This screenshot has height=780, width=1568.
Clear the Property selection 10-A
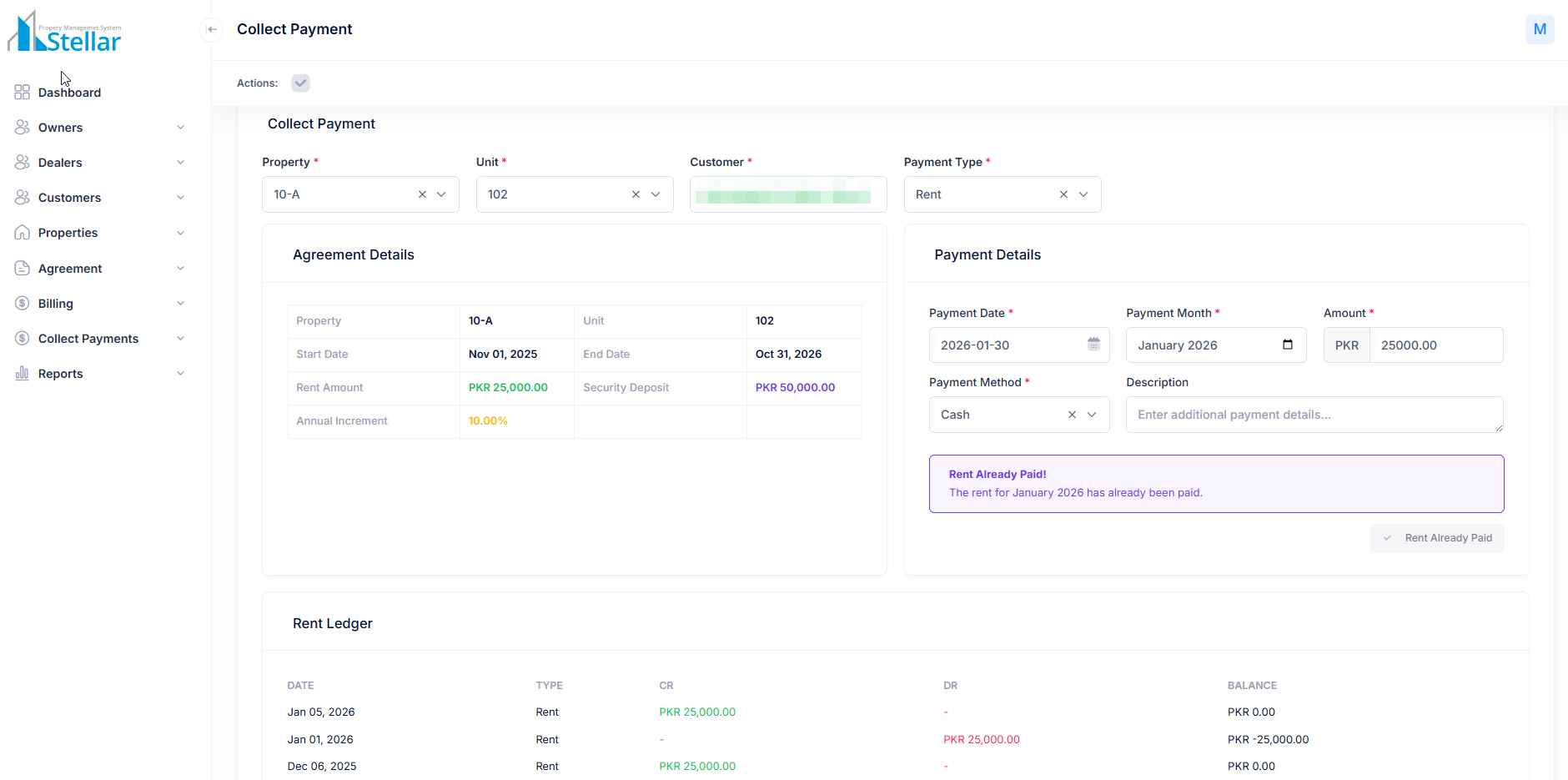coord(422,194)
